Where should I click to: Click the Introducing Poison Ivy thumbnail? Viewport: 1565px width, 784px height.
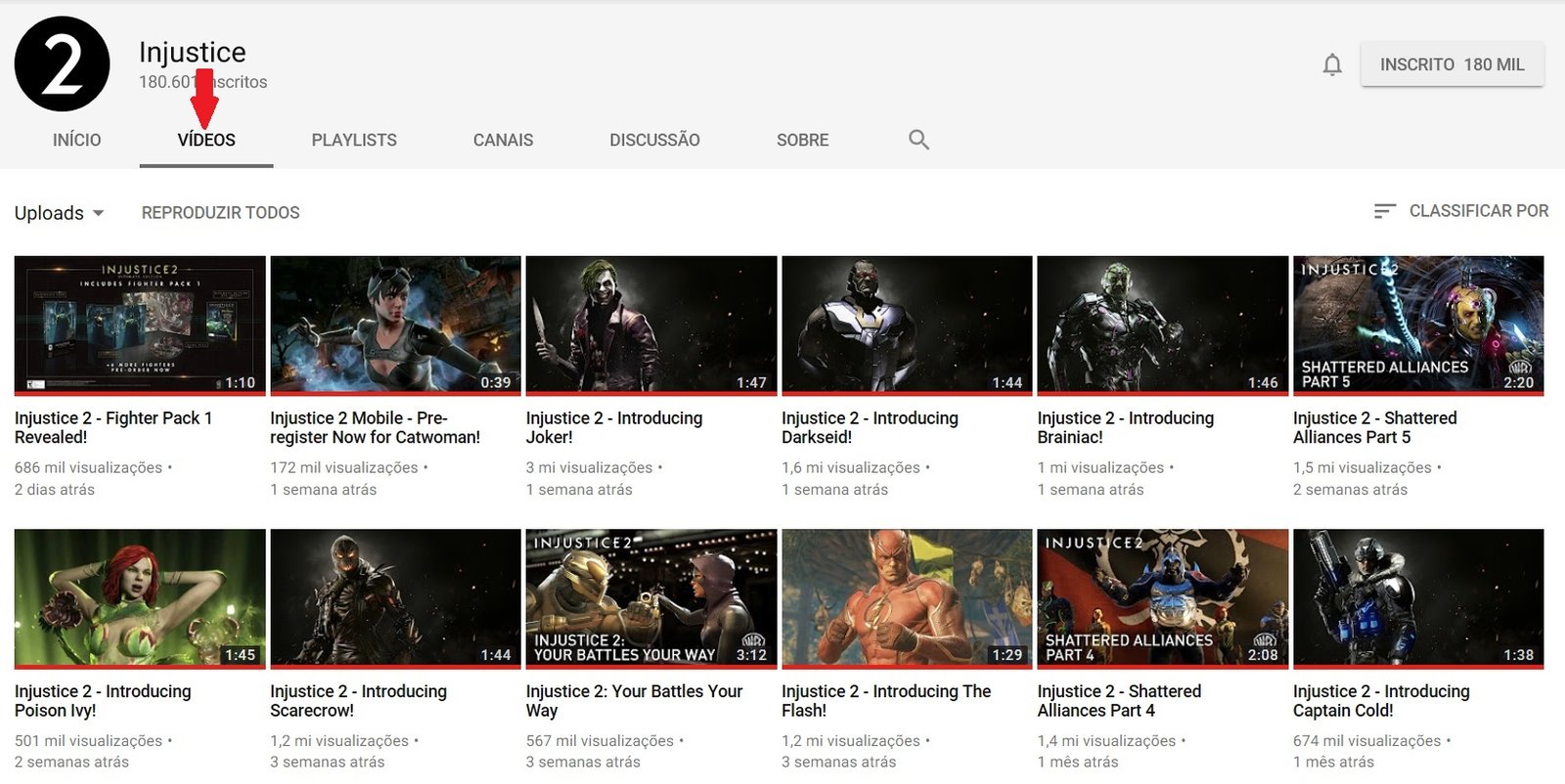coord(140,598)
